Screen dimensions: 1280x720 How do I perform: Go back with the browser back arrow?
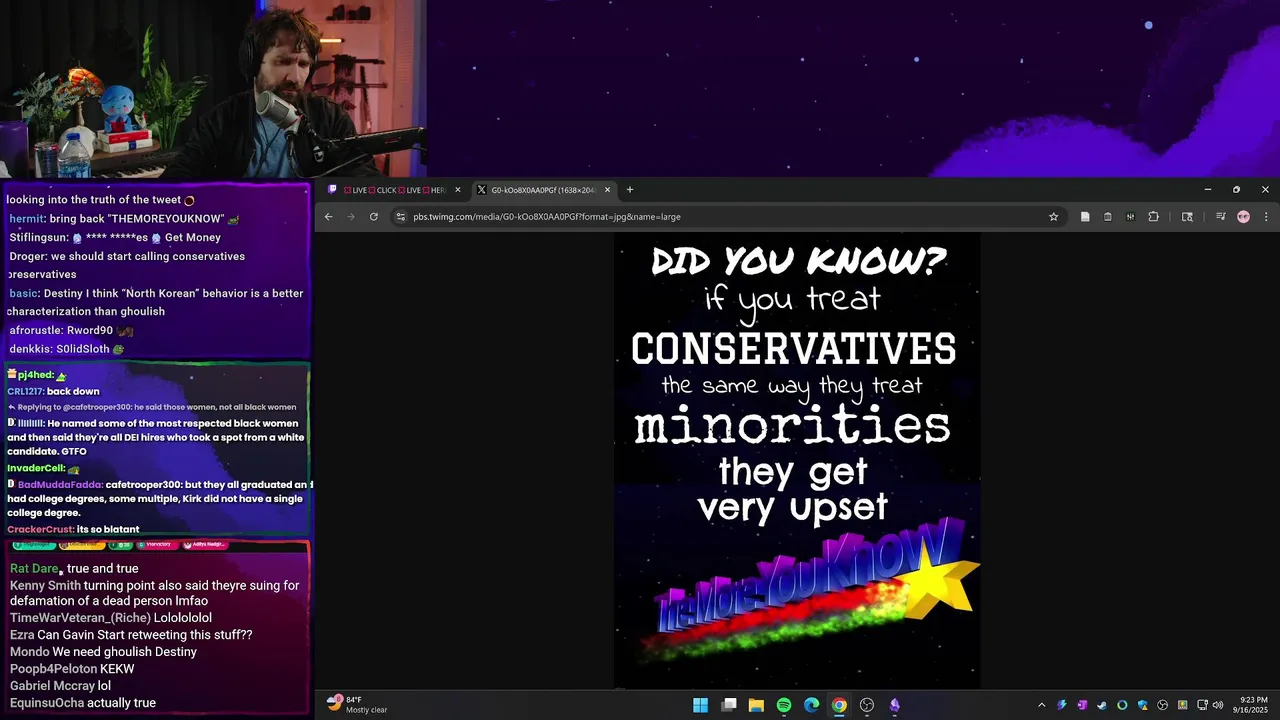click(x=328, y=217)
